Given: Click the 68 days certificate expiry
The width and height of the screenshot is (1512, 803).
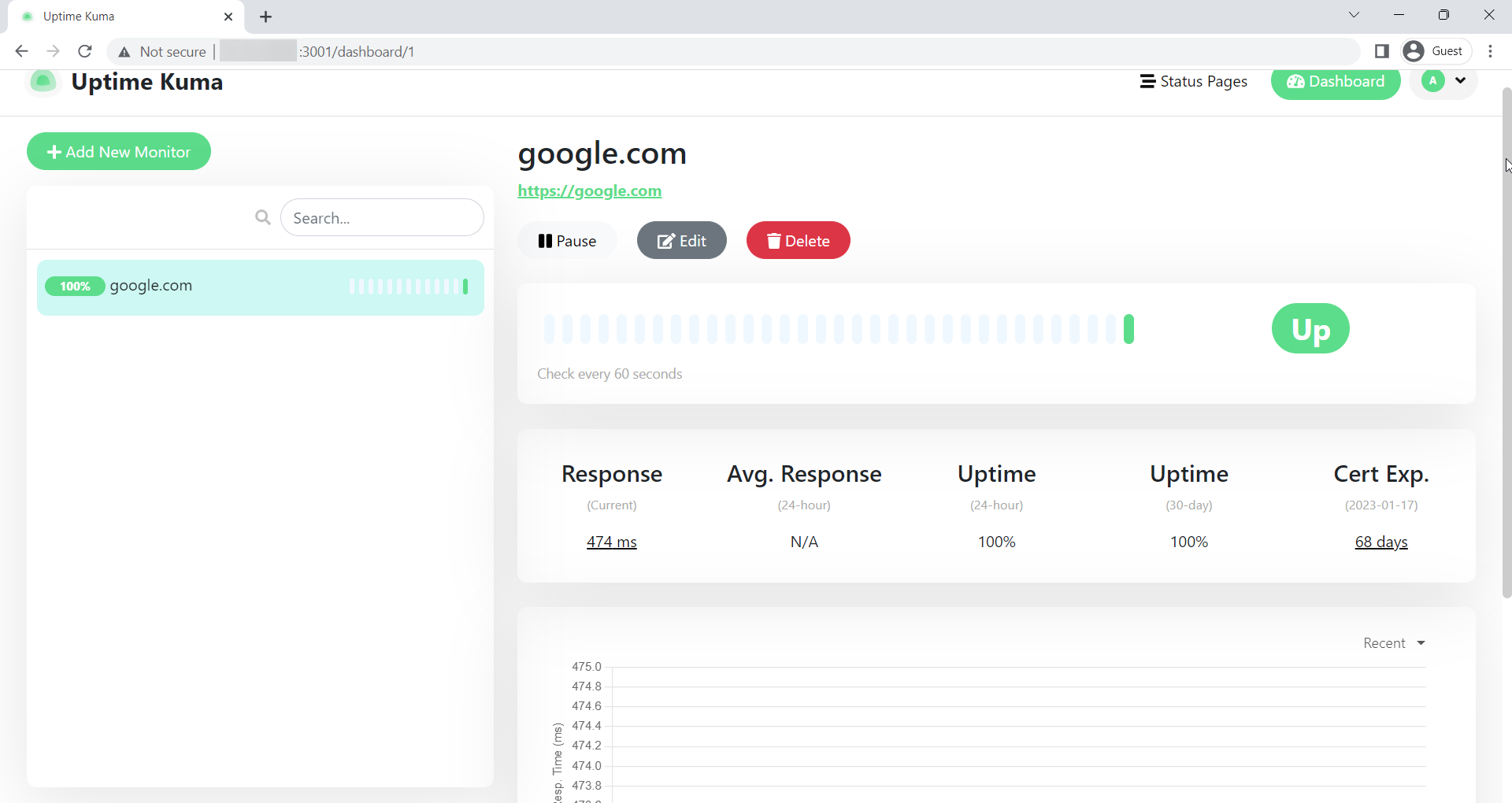Looking at the screenshot, I should 1381,542.
